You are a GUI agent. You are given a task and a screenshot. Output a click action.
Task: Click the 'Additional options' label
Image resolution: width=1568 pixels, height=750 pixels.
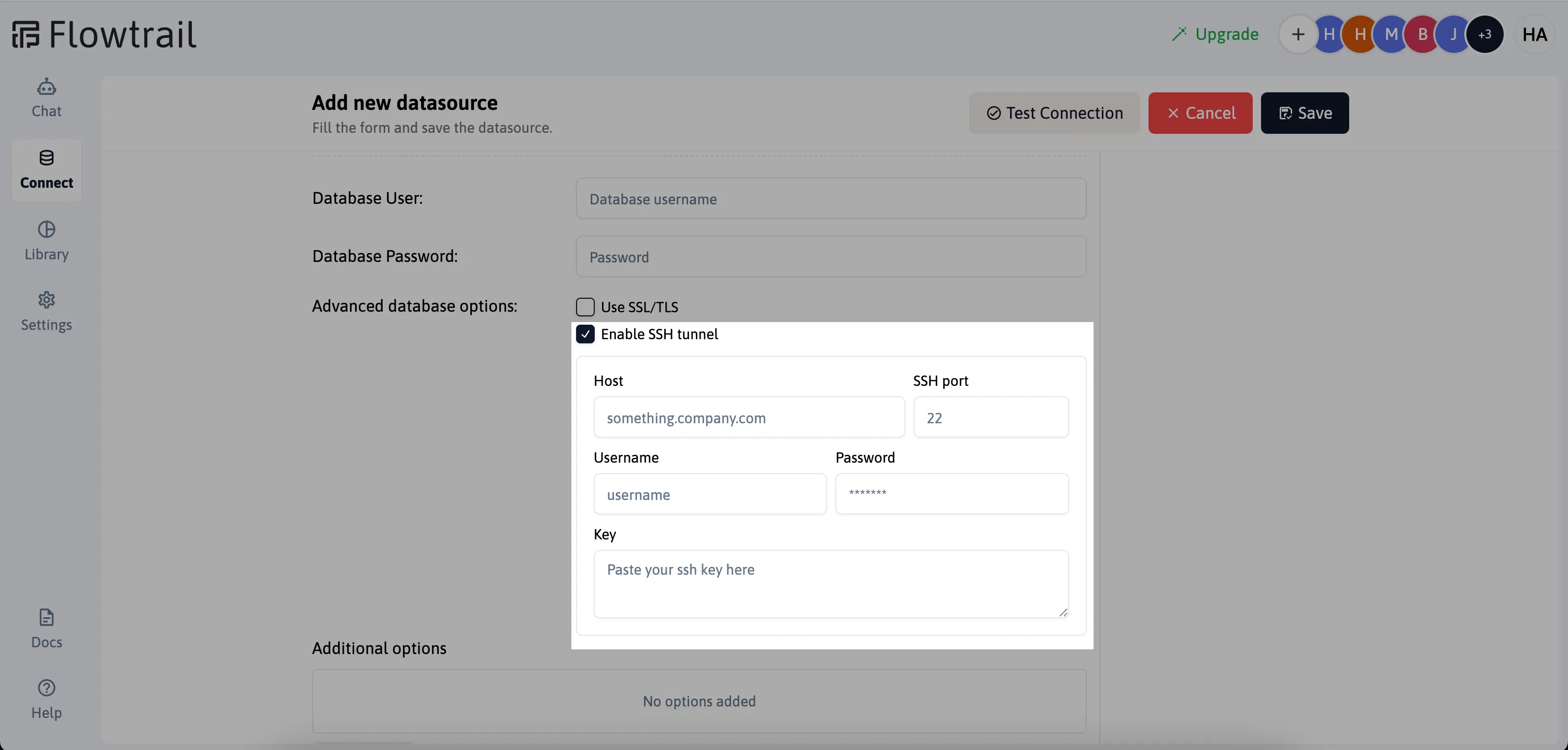pyautogui.click(x=379, y=648)
